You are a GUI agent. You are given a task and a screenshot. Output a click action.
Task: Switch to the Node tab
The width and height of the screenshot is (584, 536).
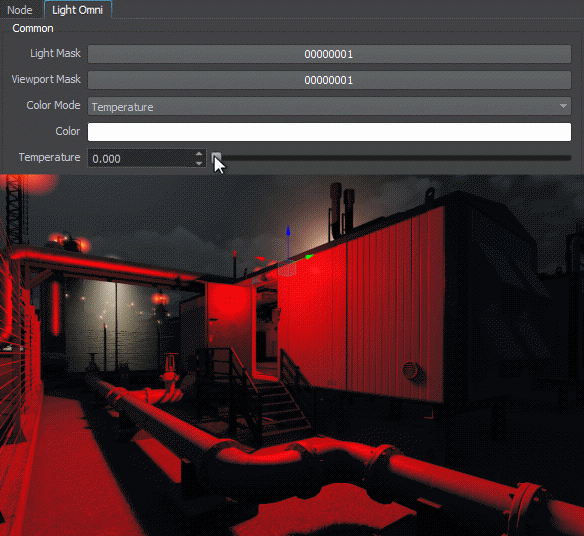click(x=20, y=10)
